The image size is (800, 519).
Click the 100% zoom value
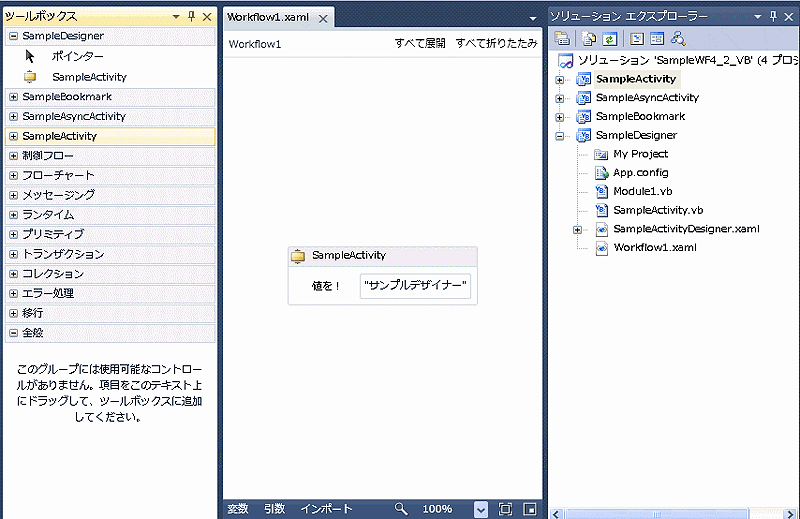click(437, 509)
